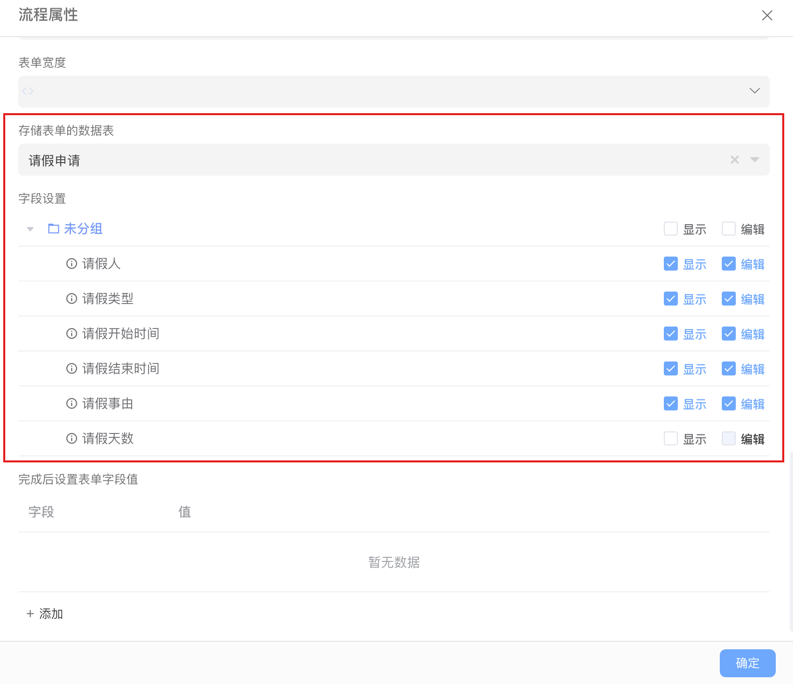Select the 请假结束时间 field row label
This screenshot has height=684, width=793.
120,369
